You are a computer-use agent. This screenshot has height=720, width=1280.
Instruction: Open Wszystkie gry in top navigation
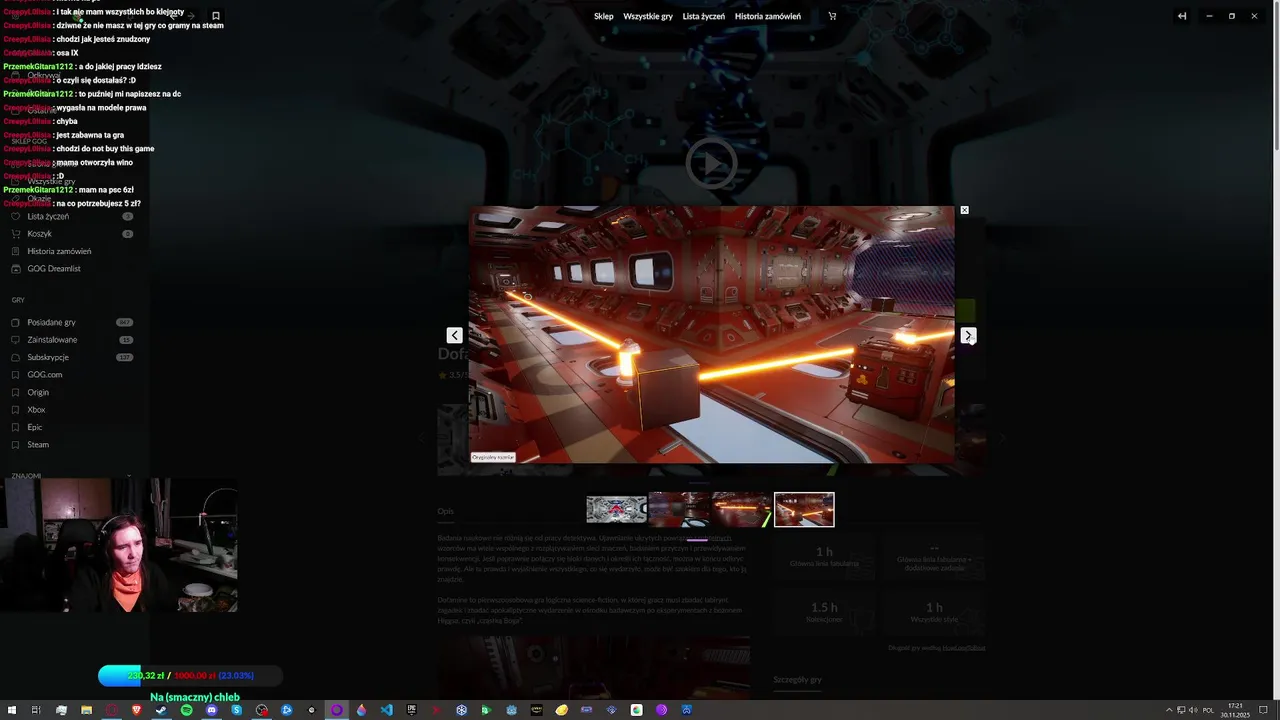(x=648, y=16)
